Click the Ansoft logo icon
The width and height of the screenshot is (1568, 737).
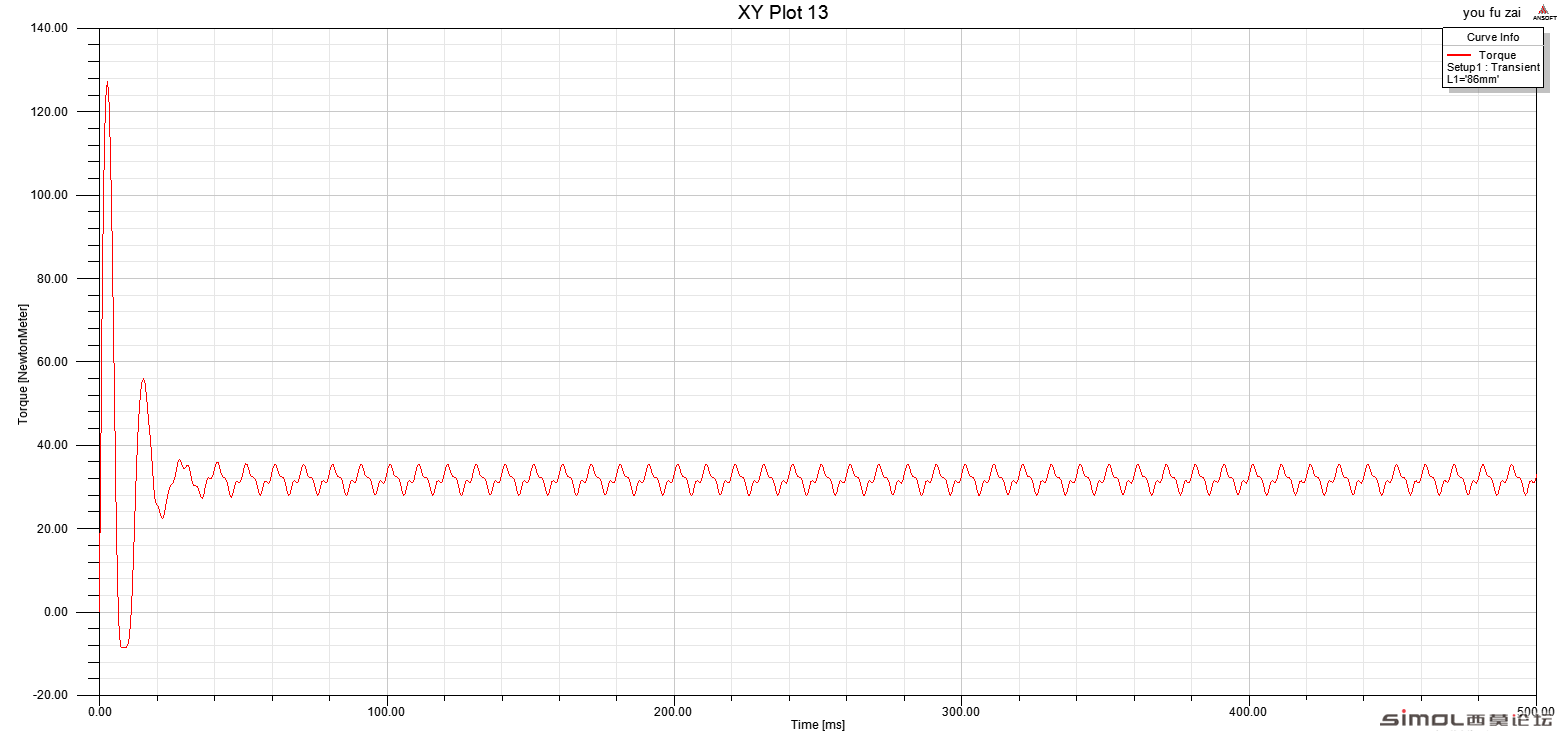tap(1546, 12)
